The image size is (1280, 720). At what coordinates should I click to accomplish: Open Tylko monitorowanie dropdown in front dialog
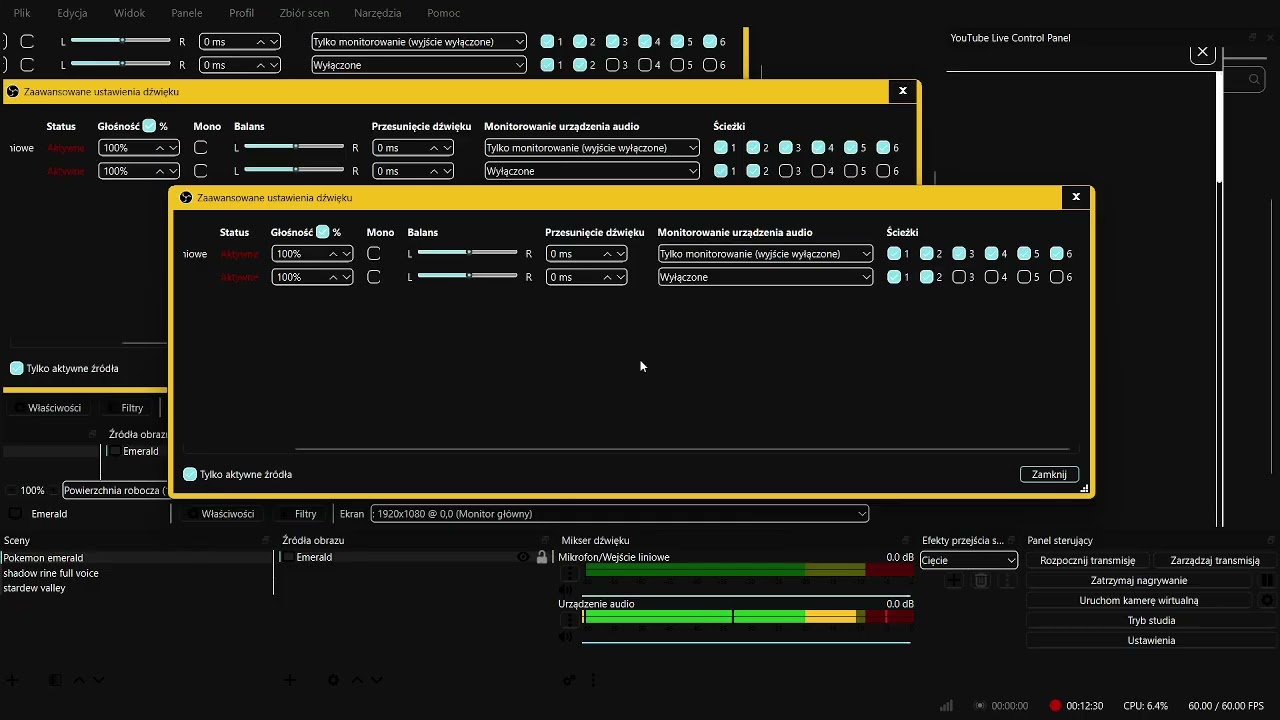point(765,254)
